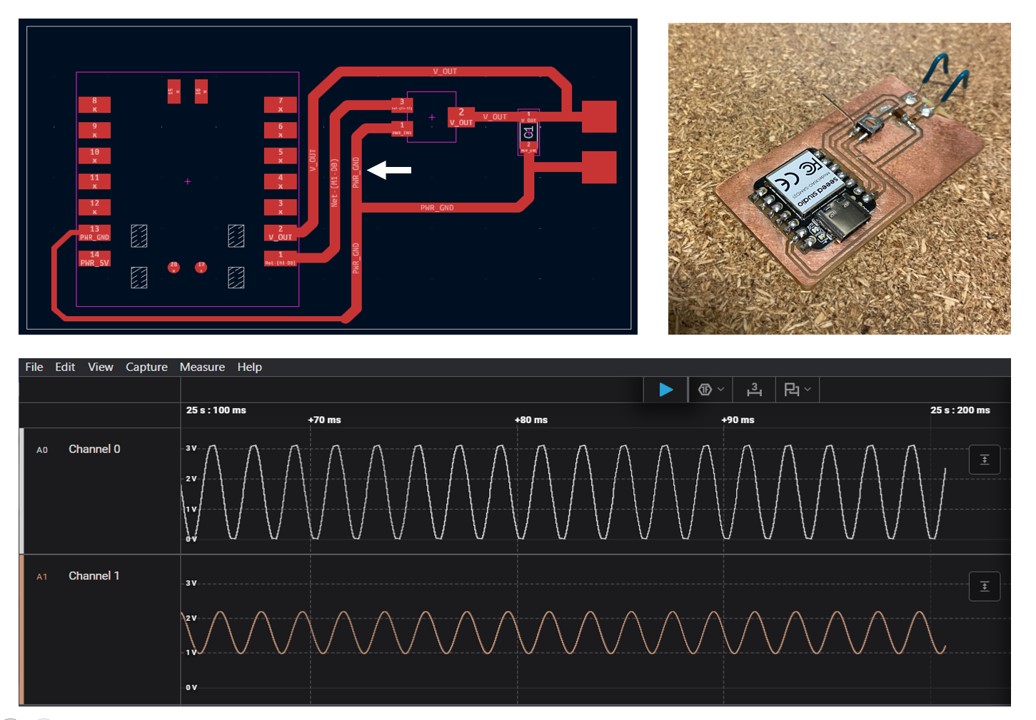1036x720 pixels.
Task: Open the Edit menu
Action: [65, 367]
